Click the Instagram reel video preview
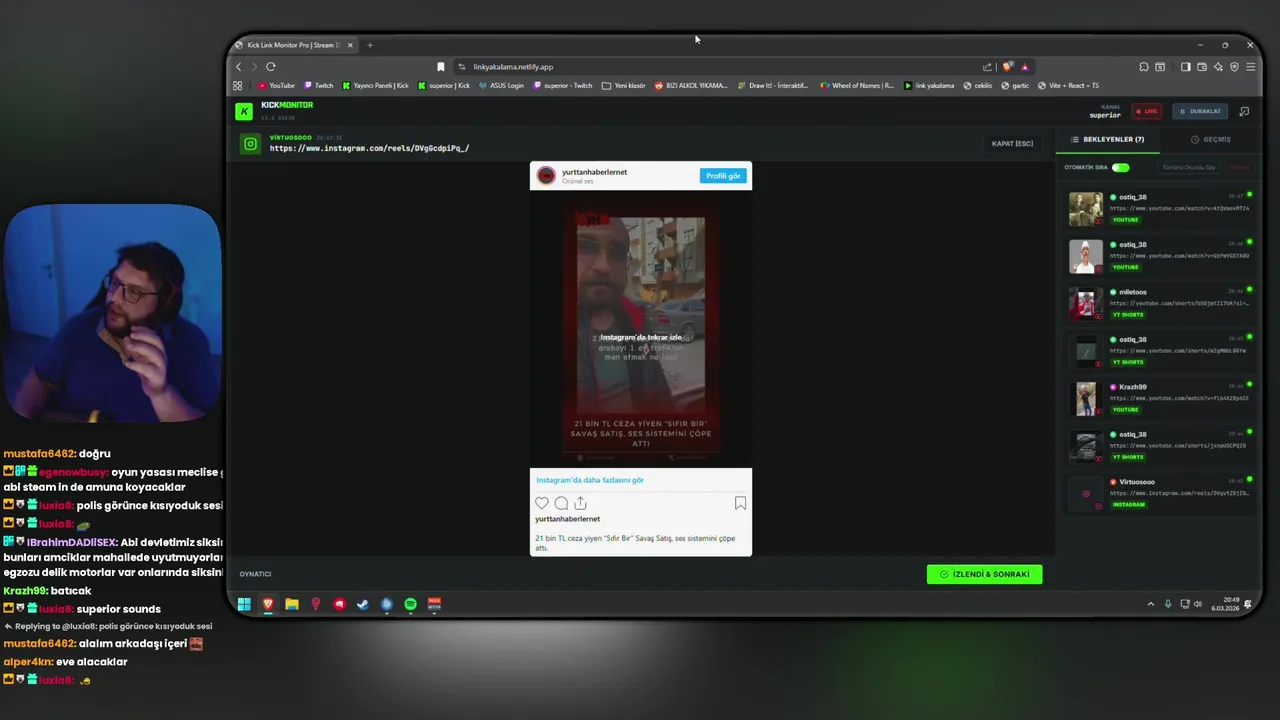1280x720 pixels. pyautogui.click(x=640, y=327)
